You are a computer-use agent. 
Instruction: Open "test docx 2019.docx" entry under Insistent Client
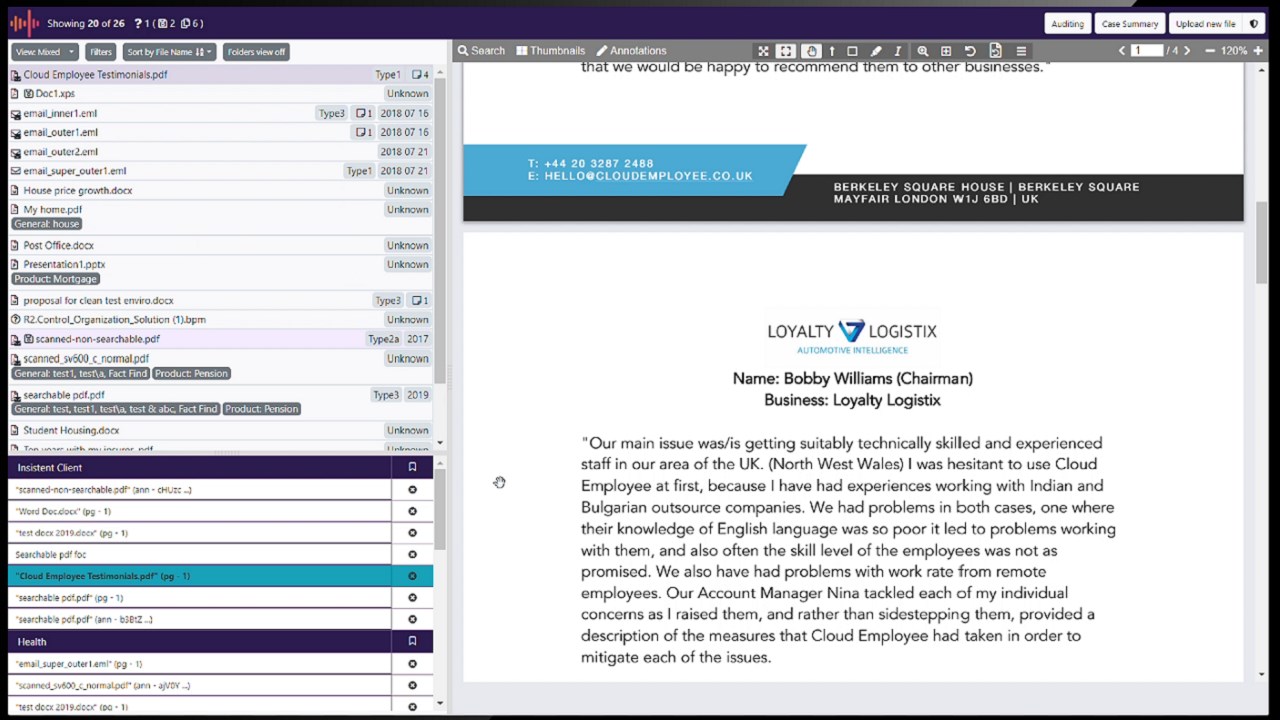pos(200,533)
